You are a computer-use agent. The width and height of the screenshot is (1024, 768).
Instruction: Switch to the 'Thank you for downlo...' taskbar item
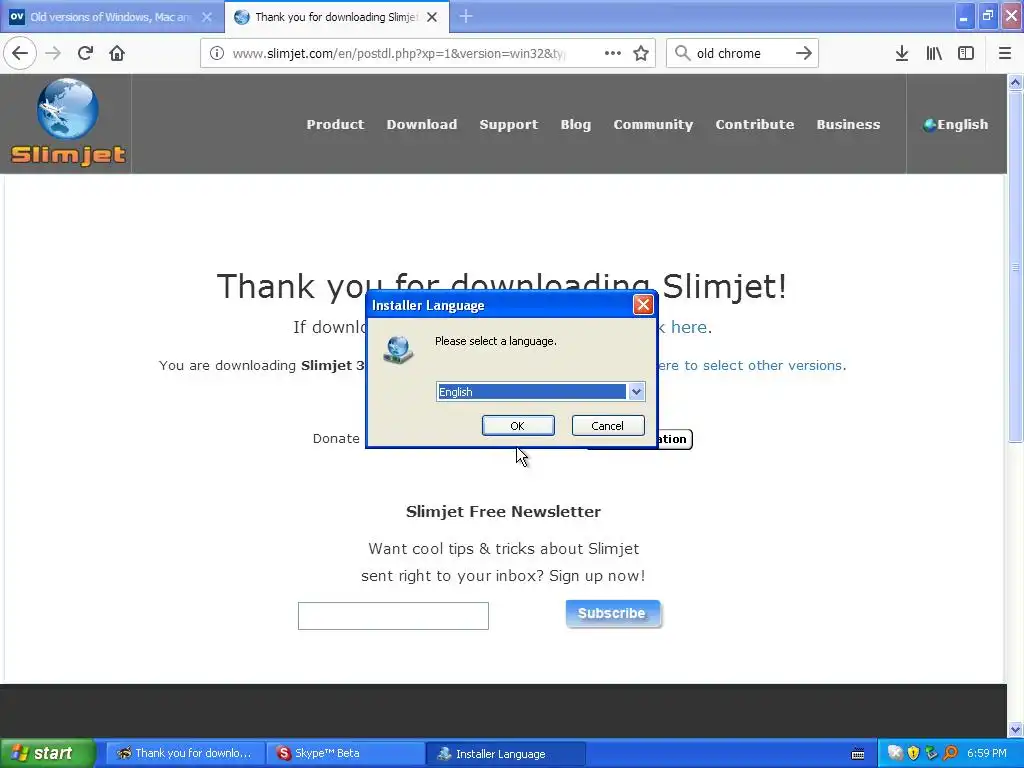point(185,754)
